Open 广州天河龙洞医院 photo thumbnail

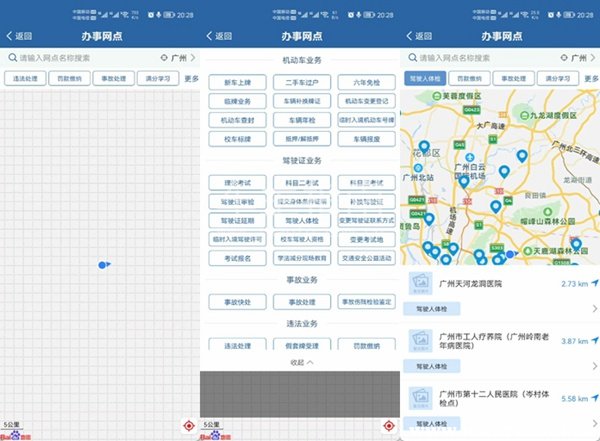[x=423, y=285]
